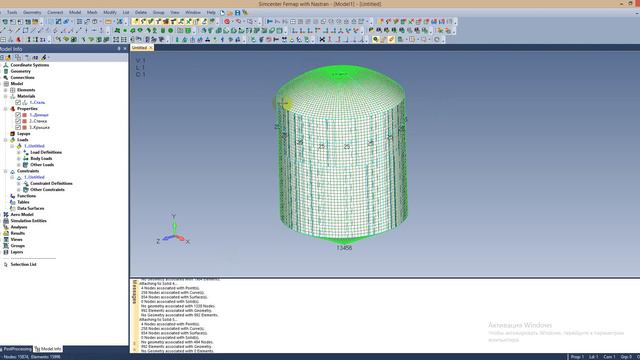Image resolution: width=640 pixels, height=360 pixels.
Task: Click the Layers icon in tree
Action: 6,252
